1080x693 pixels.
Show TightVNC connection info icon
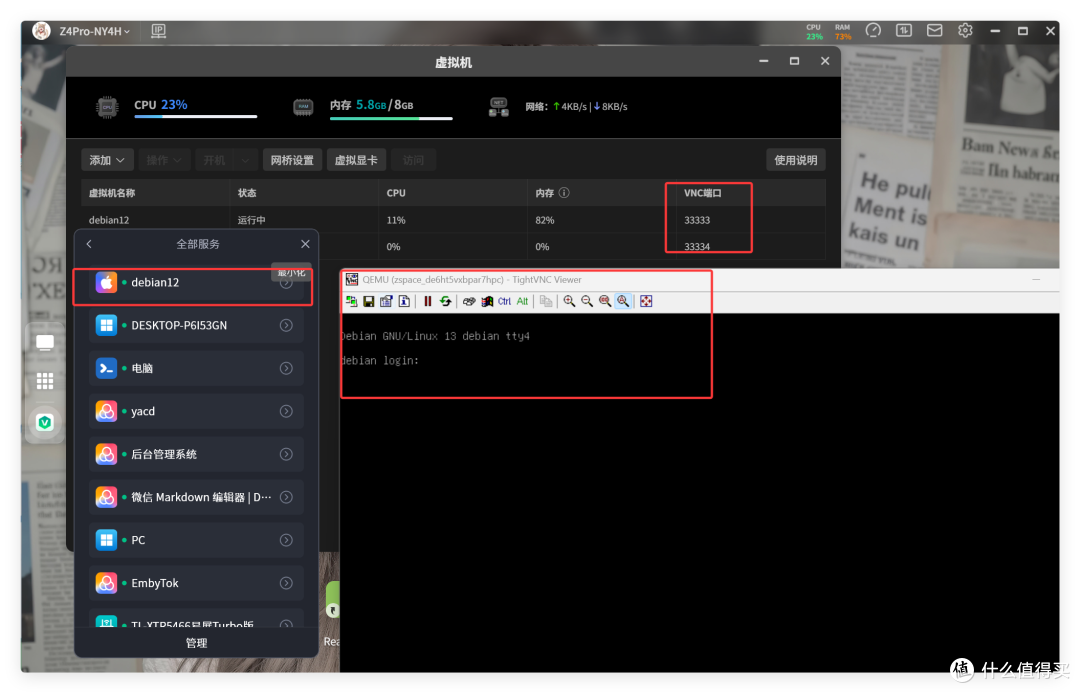pos(404,301)
